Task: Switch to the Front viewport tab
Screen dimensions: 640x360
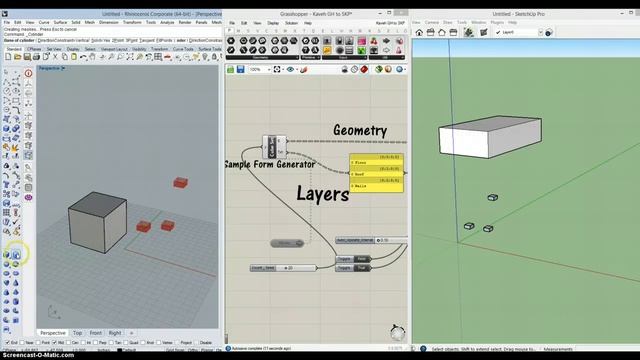Action: pyautogui.click(x=96, y=333)
